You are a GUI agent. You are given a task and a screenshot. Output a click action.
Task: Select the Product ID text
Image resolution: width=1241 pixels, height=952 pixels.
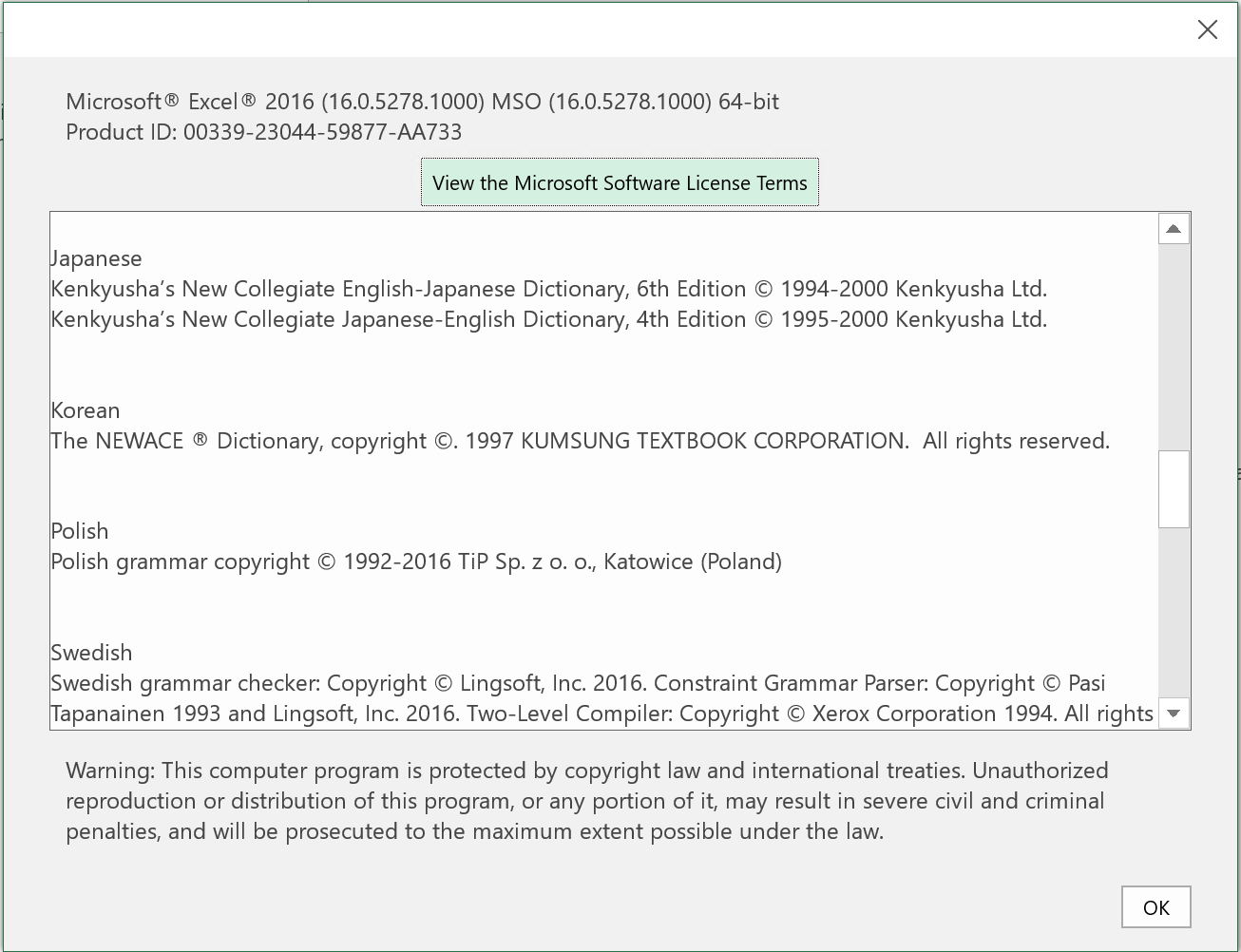(x=263, y=132)
